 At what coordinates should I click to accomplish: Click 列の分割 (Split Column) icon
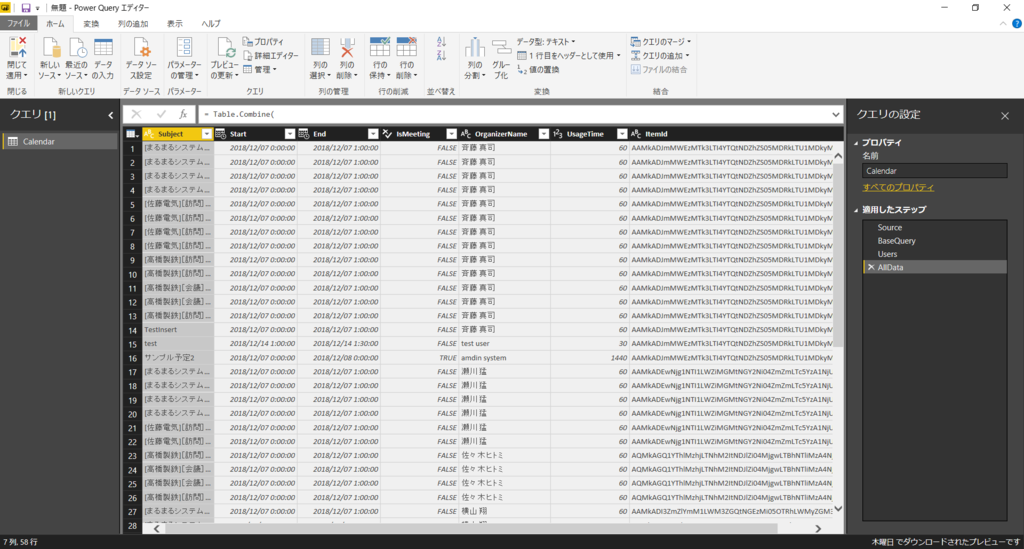point(475,48)
